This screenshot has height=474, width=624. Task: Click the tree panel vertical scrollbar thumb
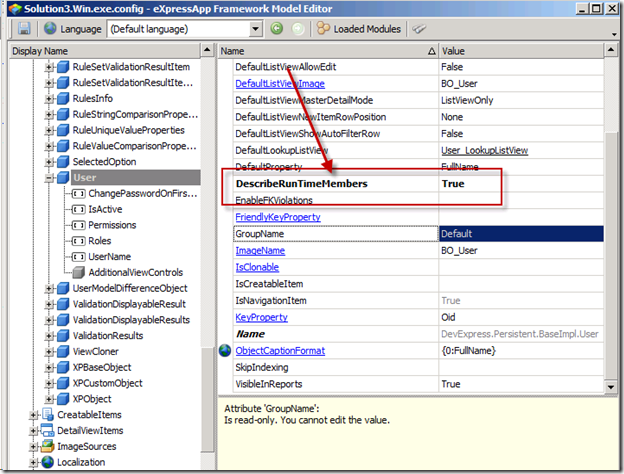point(207,399)
